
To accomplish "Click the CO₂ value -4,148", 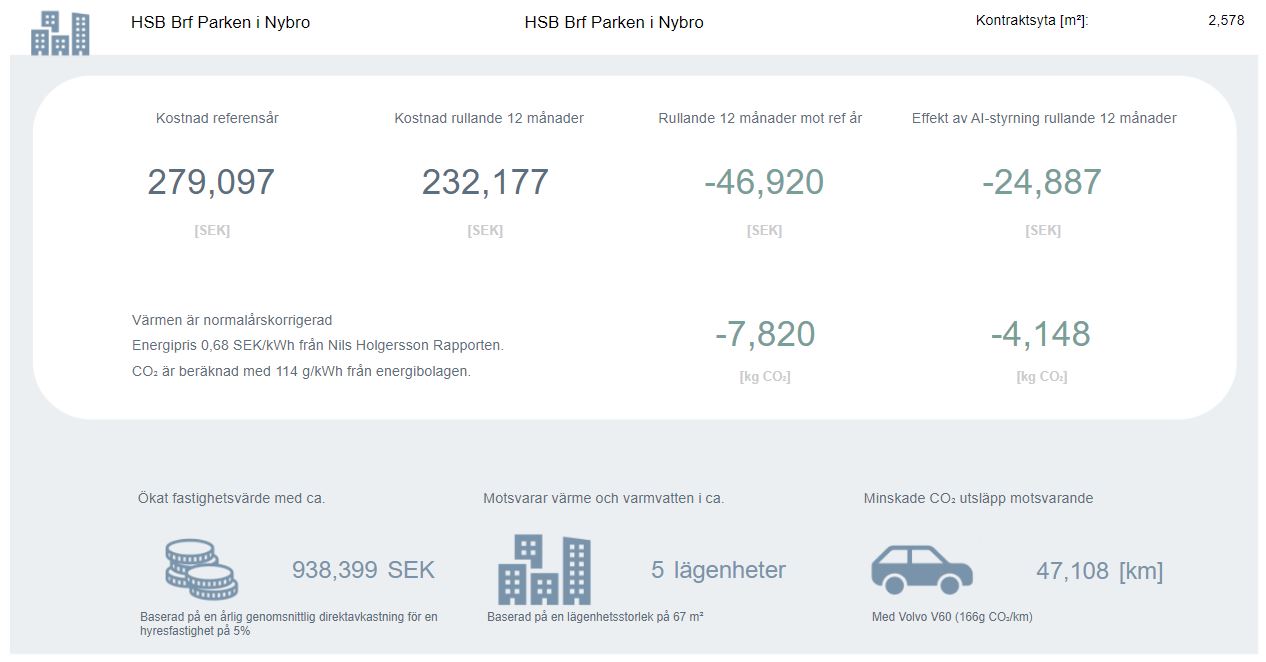I will 1040,334.
